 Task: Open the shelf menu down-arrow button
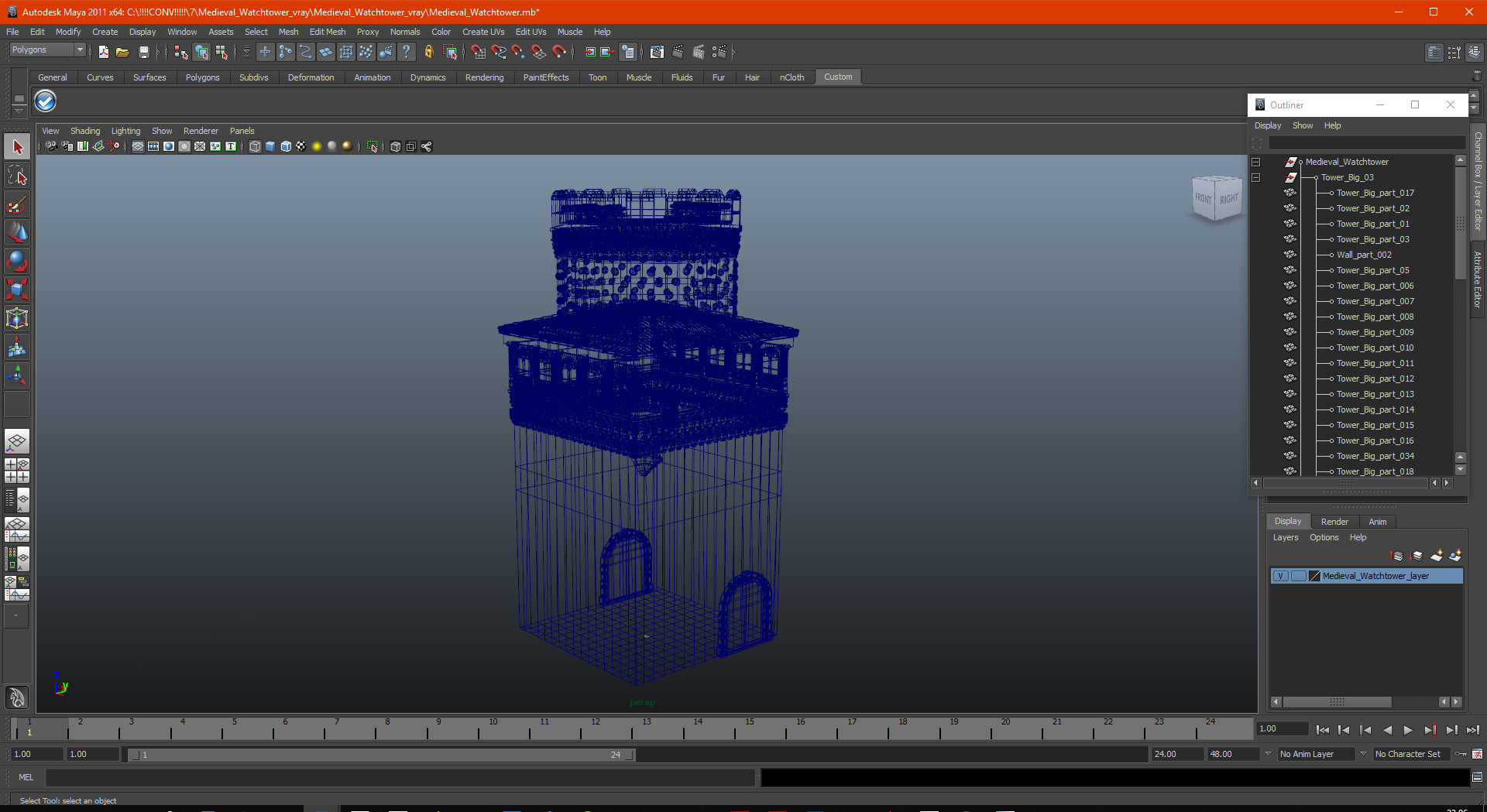(19, 111)
